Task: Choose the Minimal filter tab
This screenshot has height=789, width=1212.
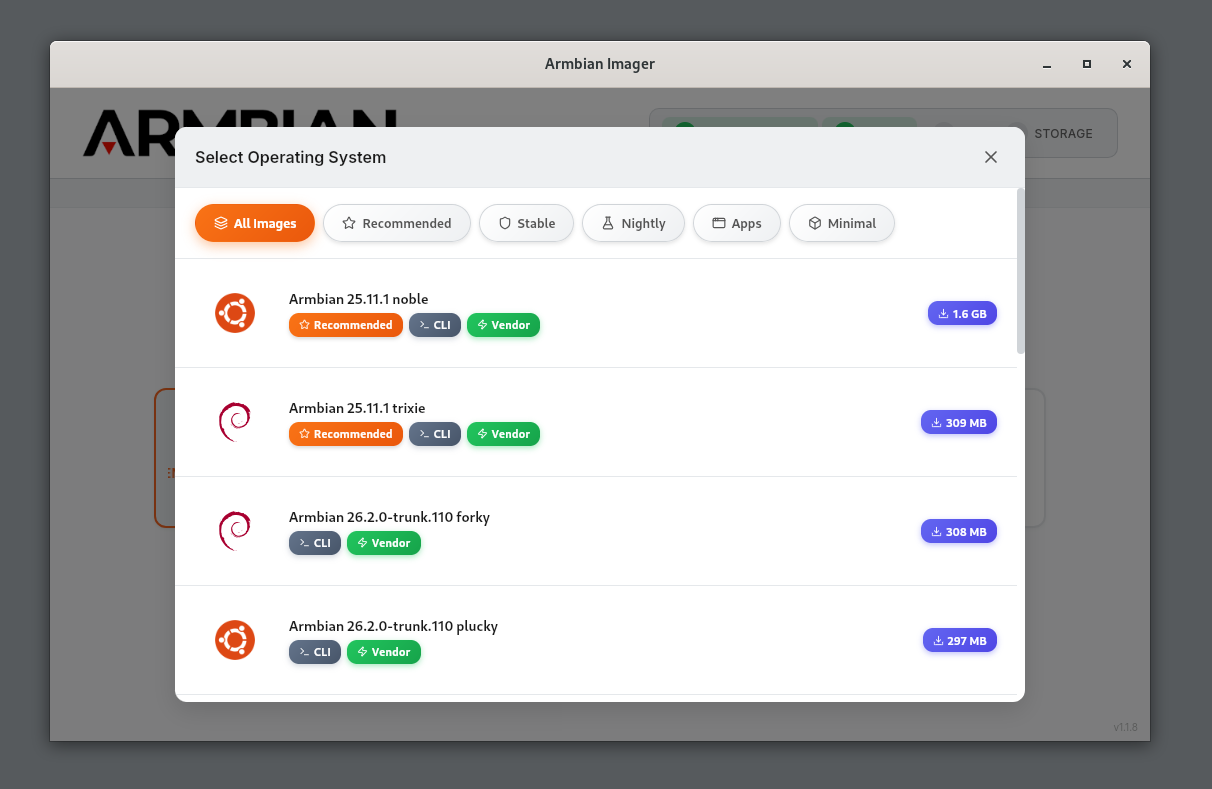Action: point(842,223)
